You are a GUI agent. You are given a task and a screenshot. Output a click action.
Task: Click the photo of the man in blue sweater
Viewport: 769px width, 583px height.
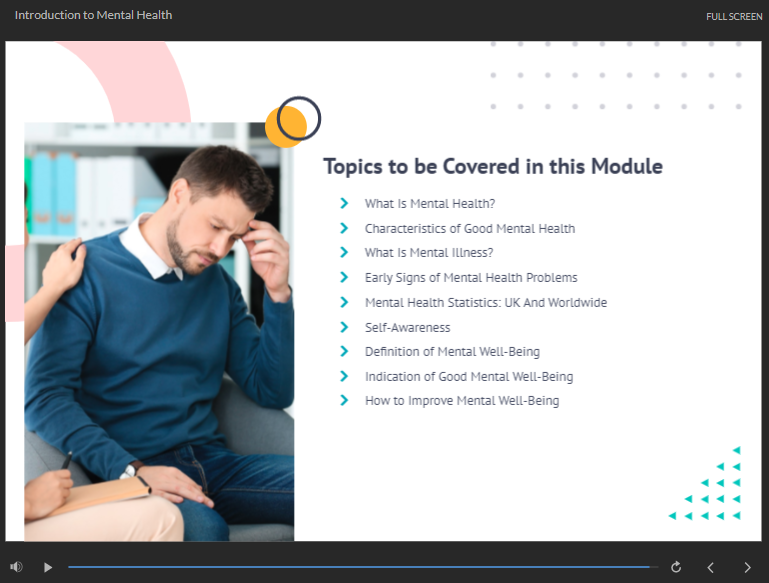(x=159, y=332)
